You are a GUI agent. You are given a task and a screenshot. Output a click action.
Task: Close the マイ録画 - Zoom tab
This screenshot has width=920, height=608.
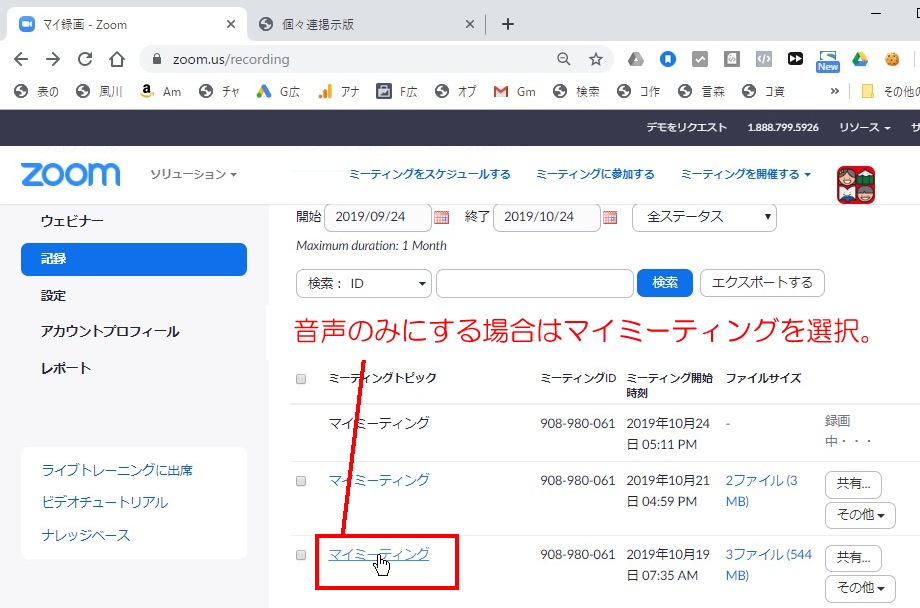tap(231, 24)
